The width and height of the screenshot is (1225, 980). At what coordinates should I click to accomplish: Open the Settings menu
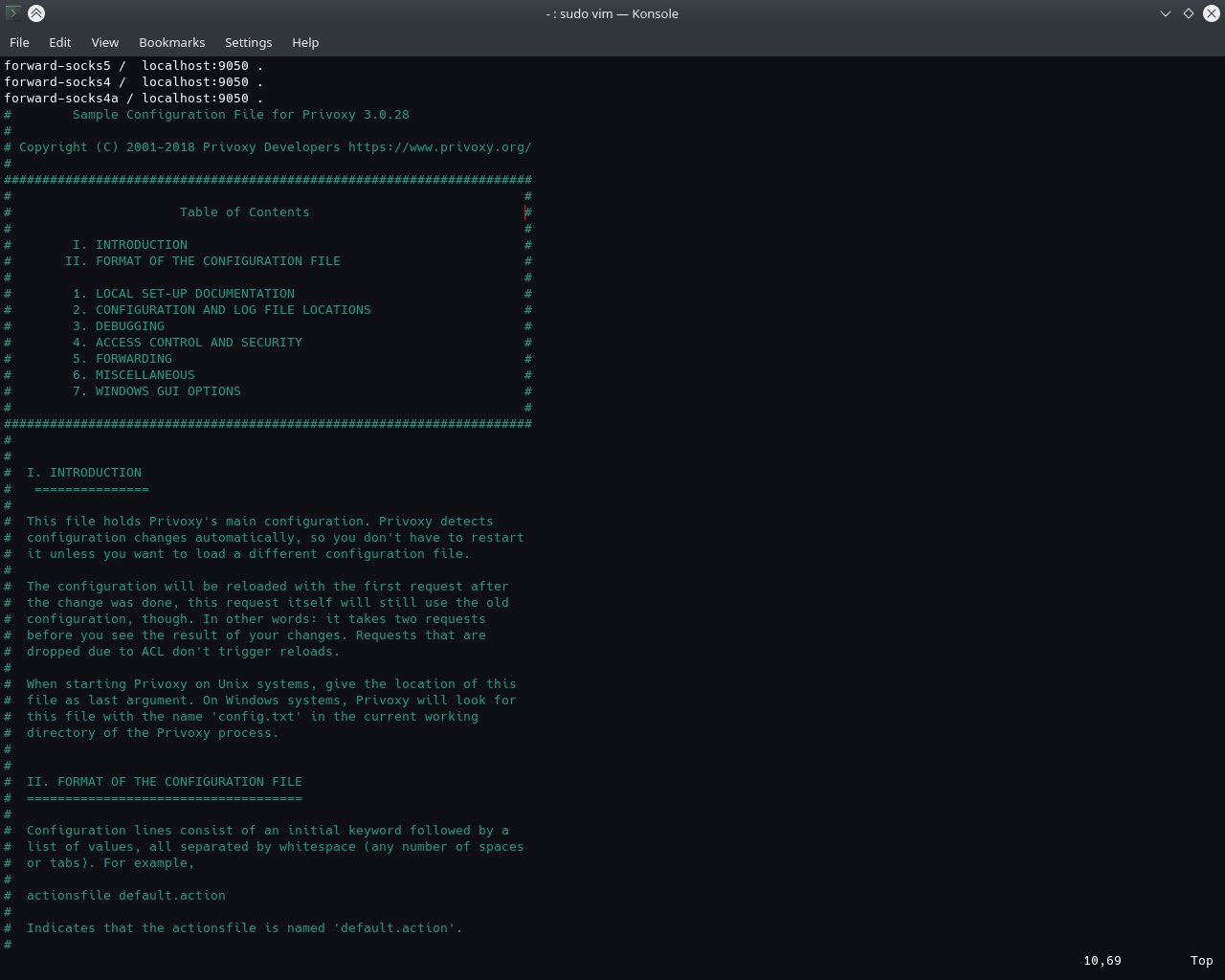tap(248, 42)
